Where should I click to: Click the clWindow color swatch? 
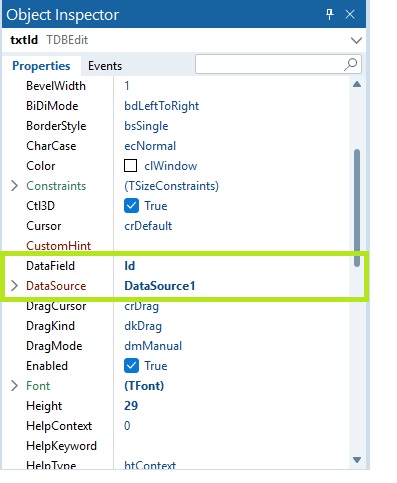(x=130, y=166)
